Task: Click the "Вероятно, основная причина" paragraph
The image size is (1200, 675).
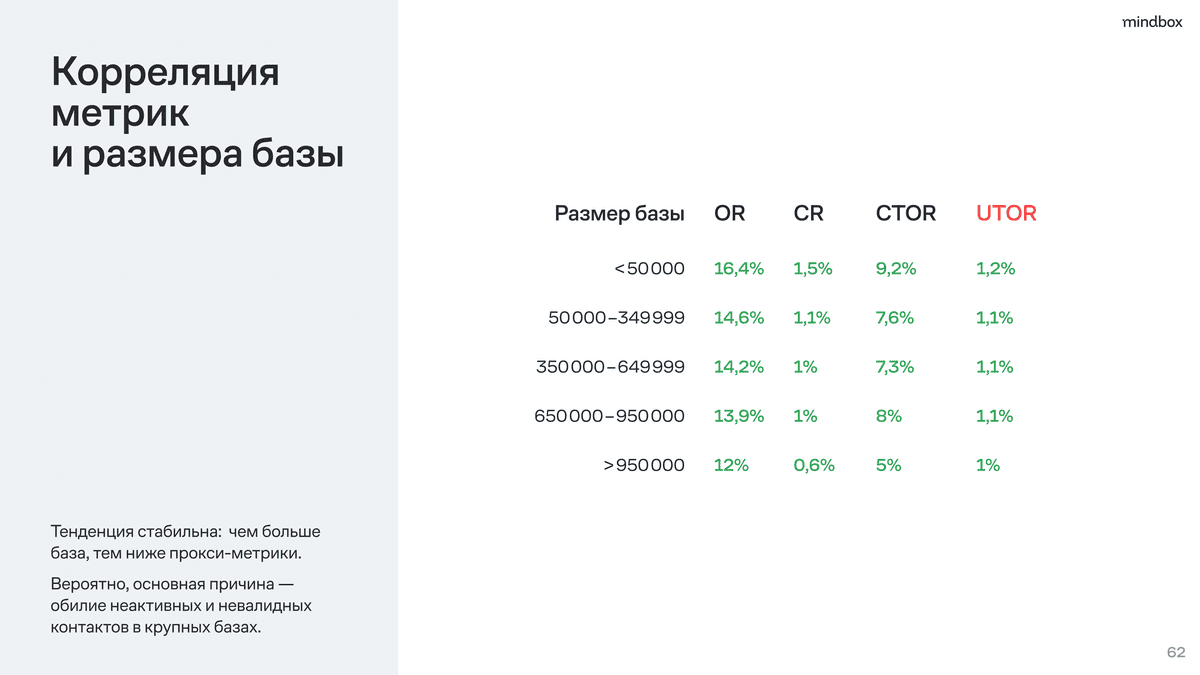Action: pyautogui.click(x=181, y=605)
